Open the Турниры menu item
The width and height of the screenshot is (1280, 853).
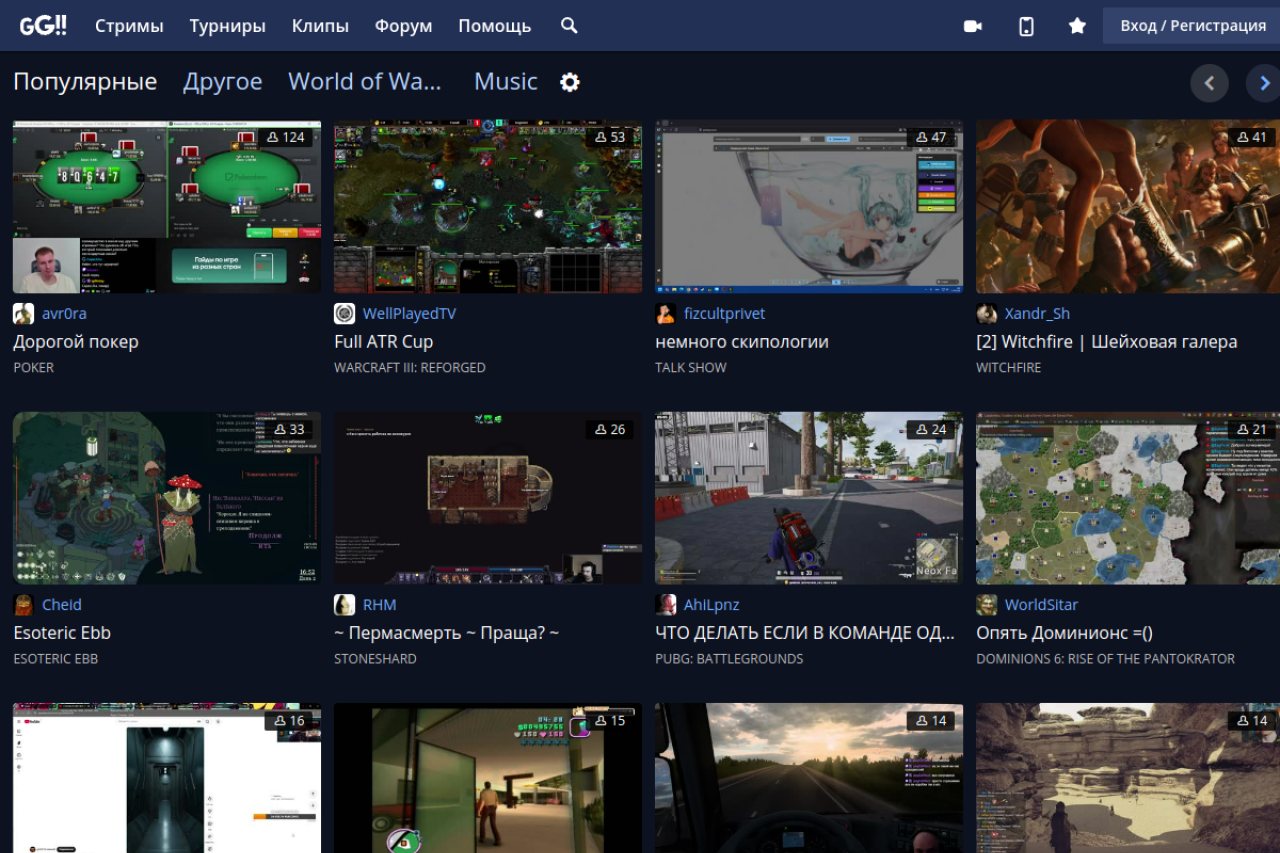click(227, 26)
